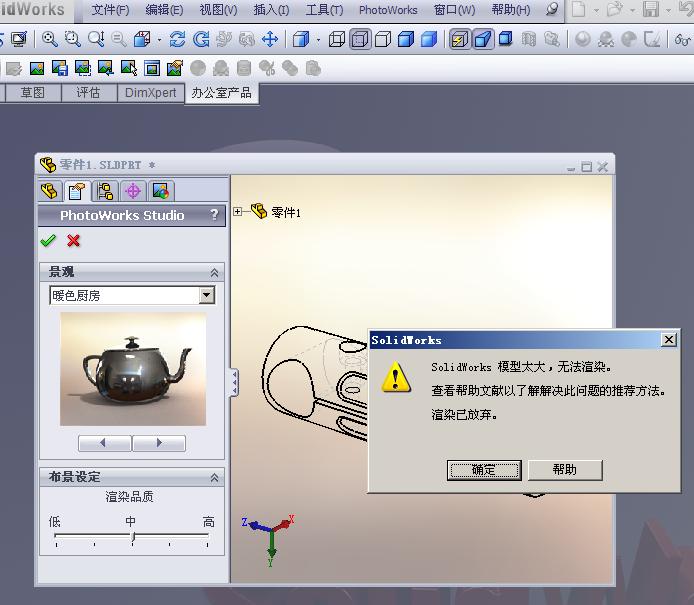Click the teapot scene preview thumbnail
Viewport: 694px width, 605px height.
[x=133, y=369]
